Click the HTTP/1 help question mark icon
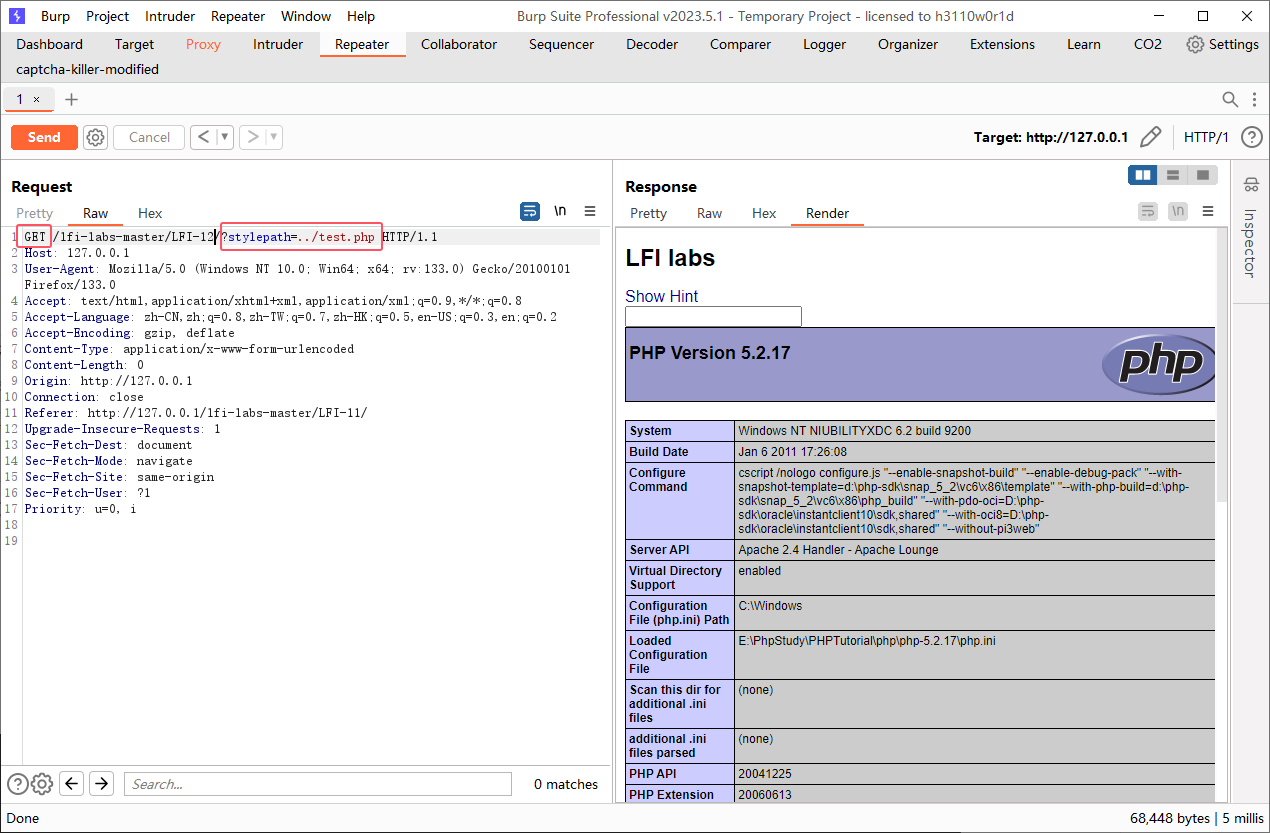 pos(1251,137)
